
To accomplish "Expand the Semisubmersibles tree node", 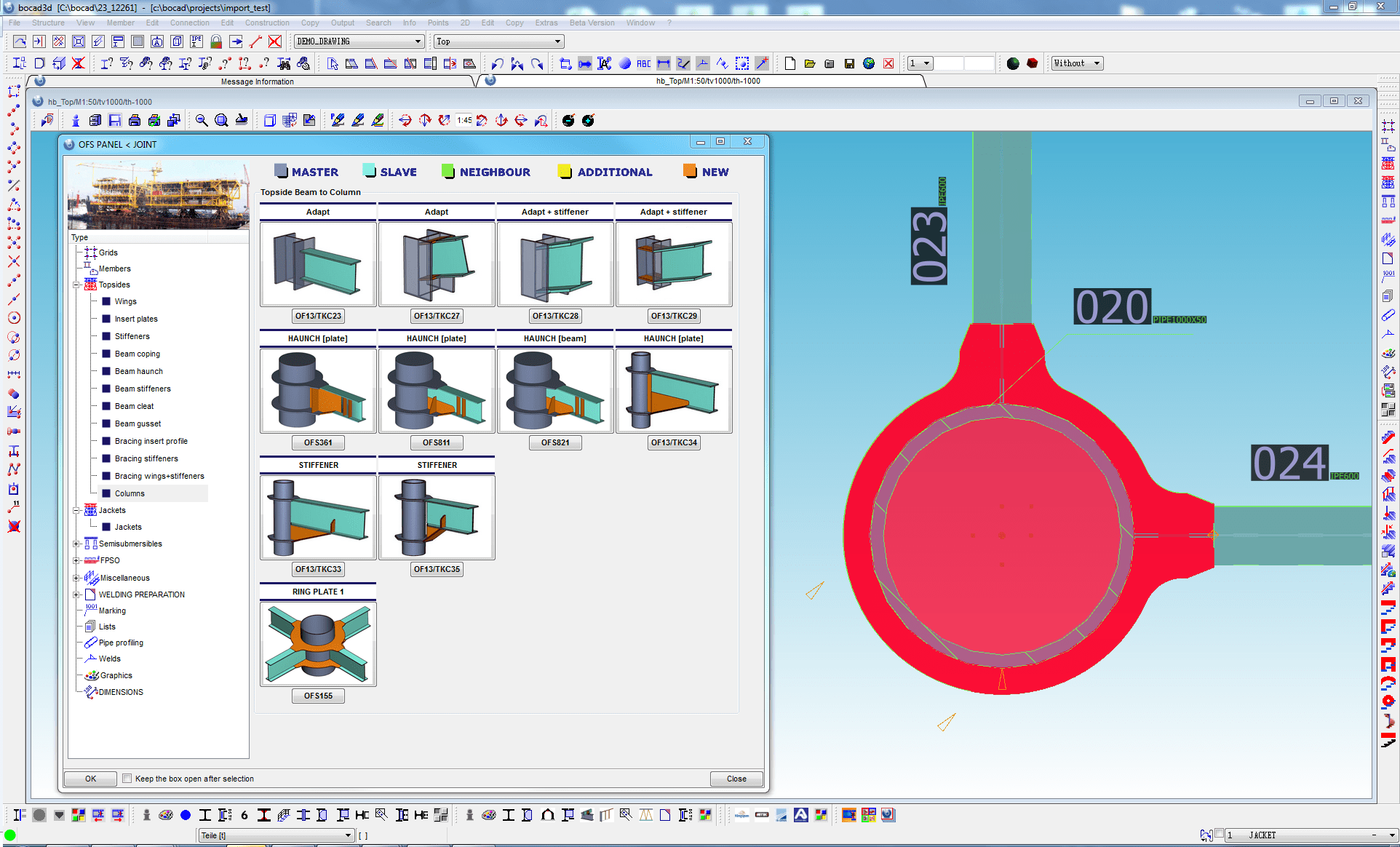I will [76, 544].
